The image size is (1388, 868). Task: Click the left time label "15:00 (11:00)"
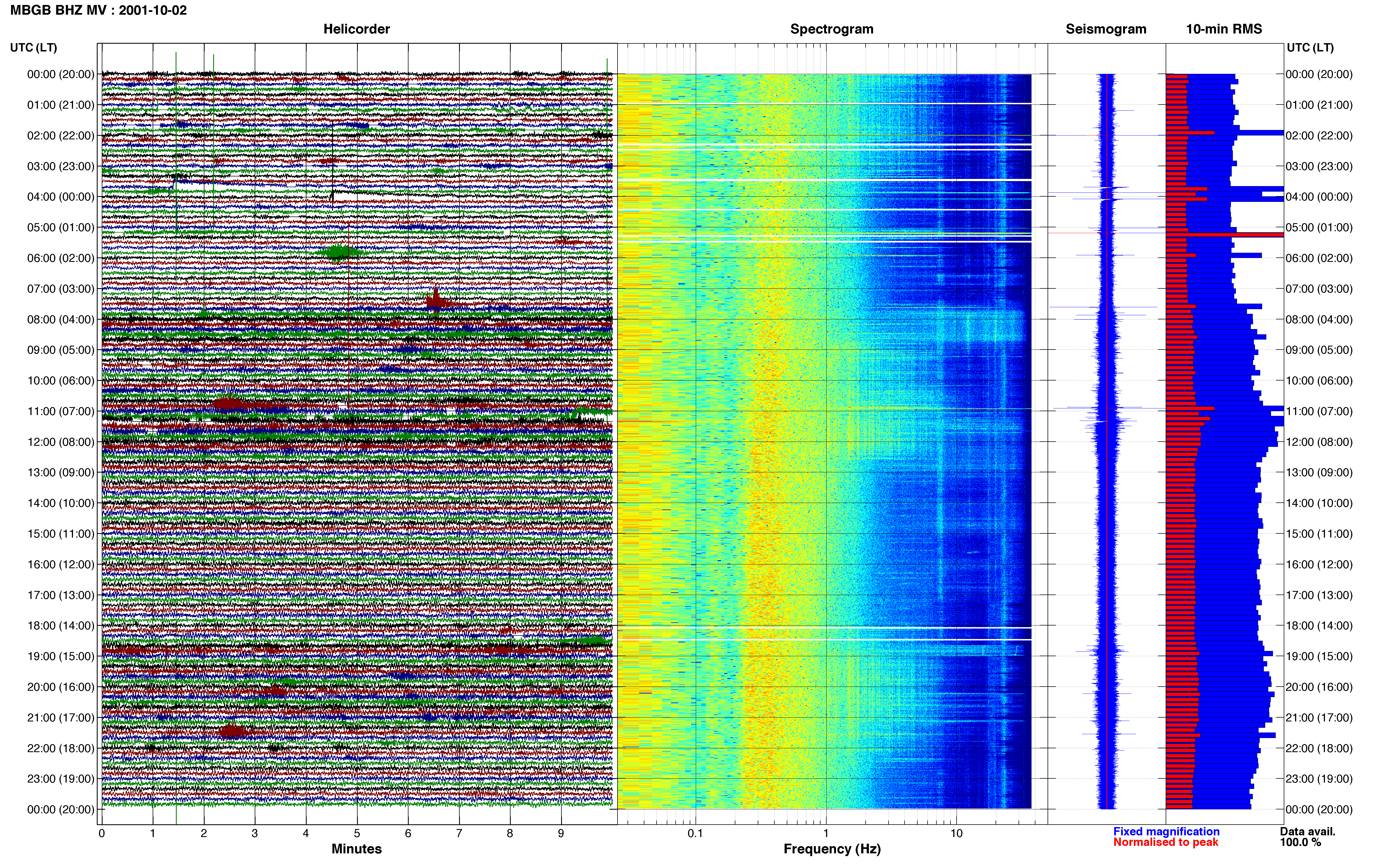(61, 533)
